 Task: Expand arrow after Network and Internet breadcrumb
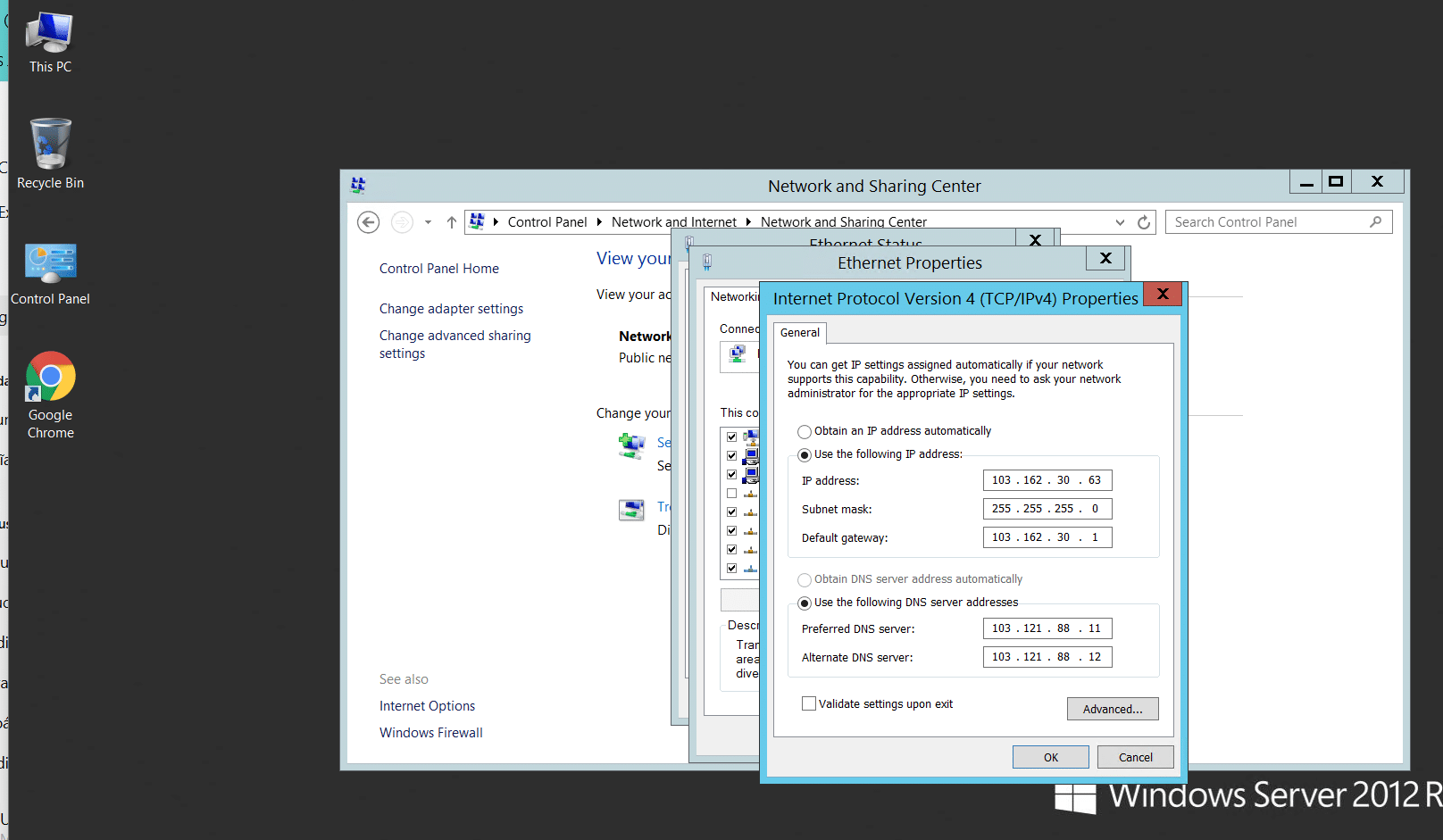click(748, 222)
